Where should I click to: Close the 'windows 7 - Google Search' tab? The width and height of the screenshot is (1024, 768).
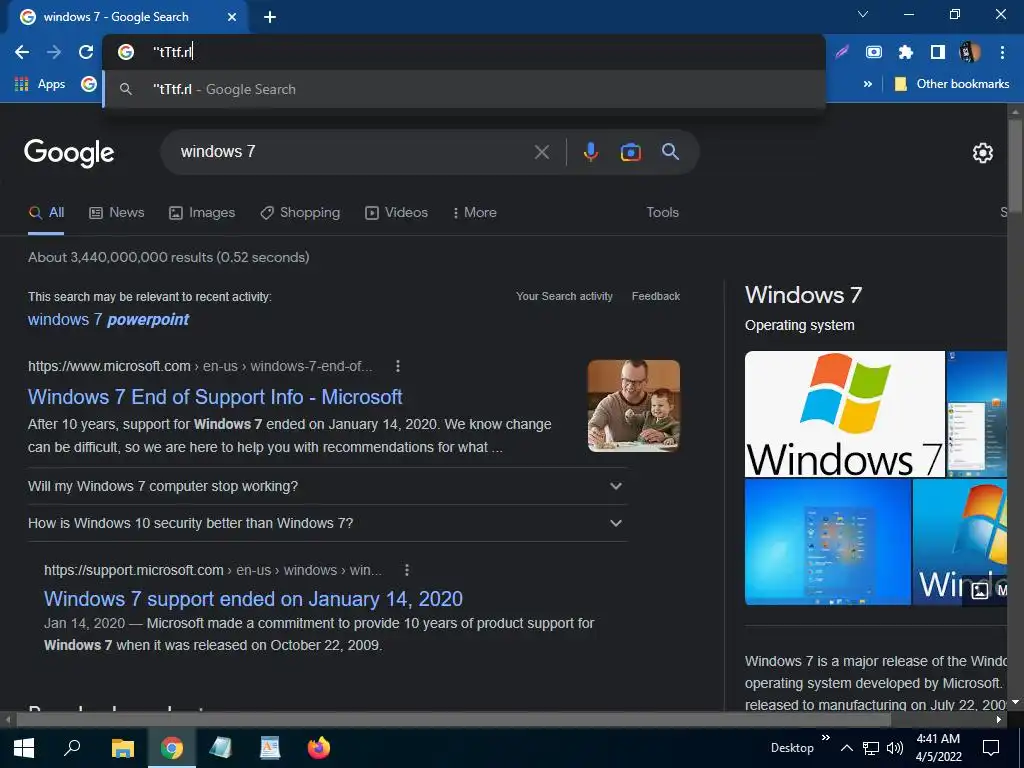click(x=232, y=17)
